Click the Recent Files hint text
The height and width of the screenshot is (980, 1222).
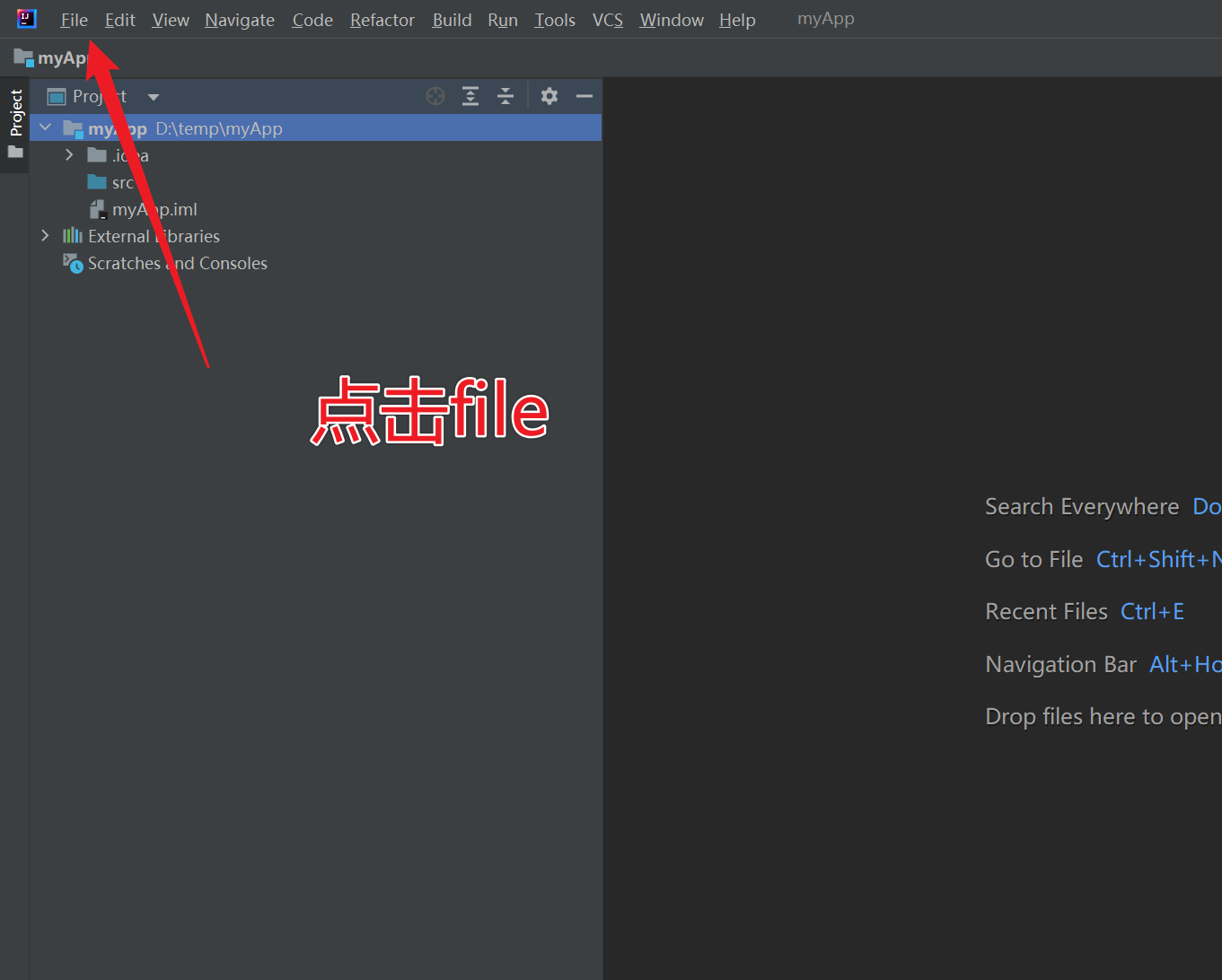tap(1047, 612)
